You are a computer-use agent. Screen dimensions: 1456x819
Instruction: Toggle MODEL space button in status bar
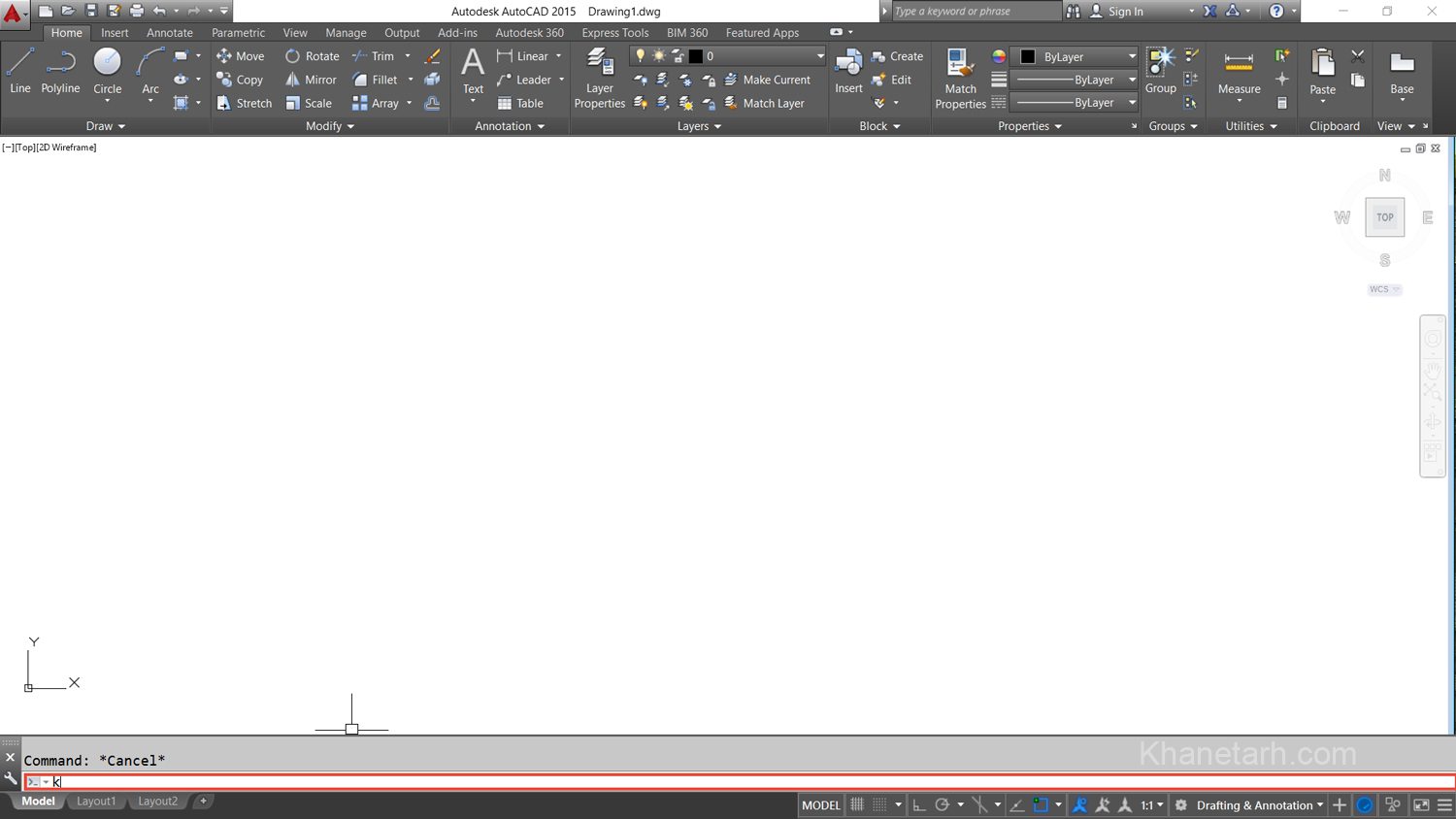coord(821,805)
